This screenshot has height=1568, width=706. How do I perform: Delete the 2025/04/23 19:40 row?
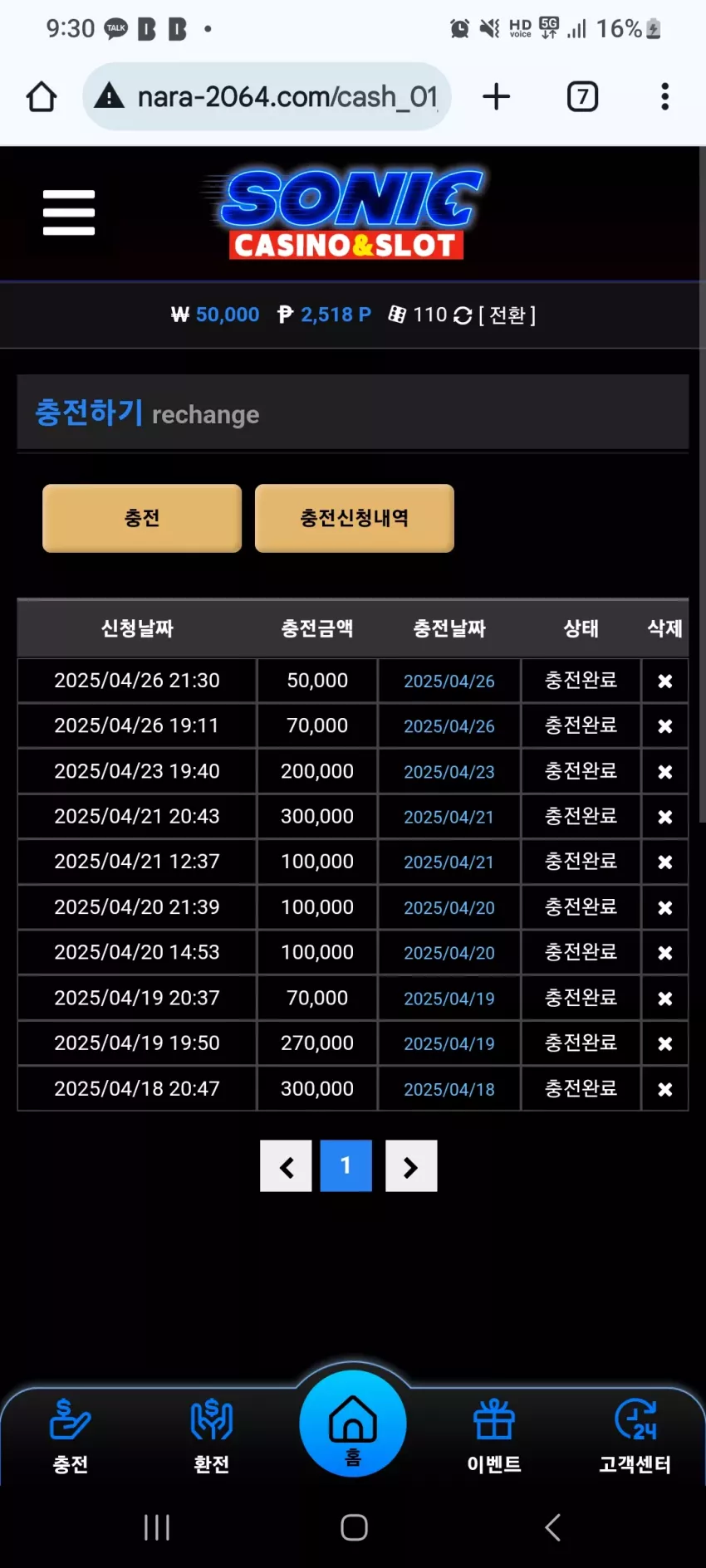pos(664,772)
